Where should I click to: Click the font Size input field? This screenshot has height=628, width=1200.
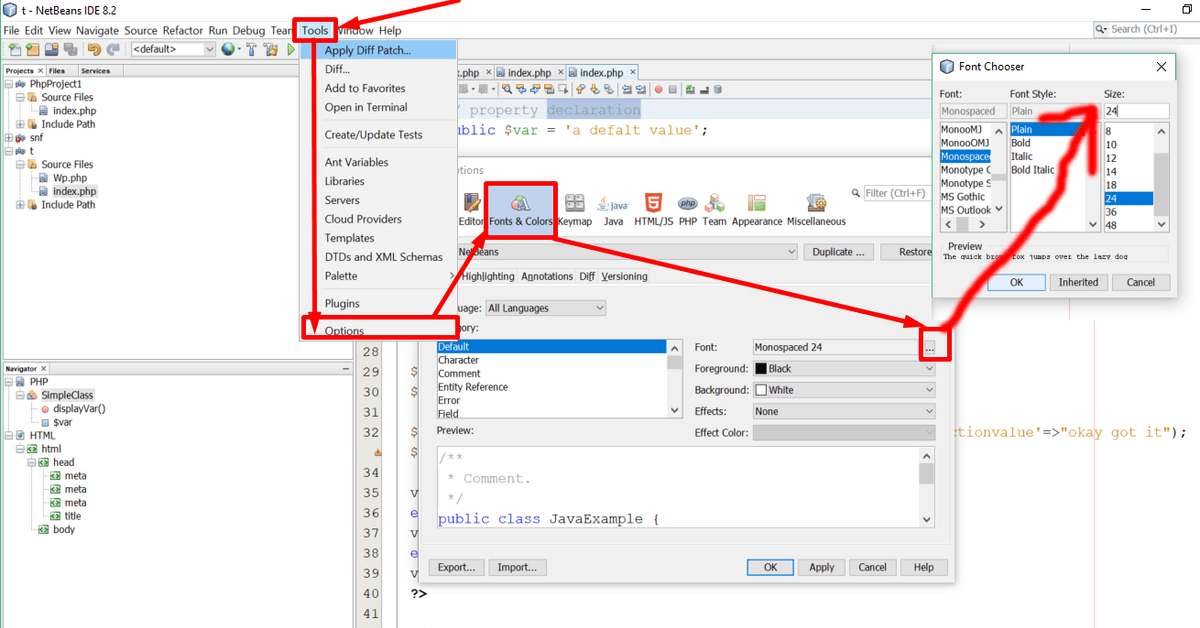coord(1136,111)
